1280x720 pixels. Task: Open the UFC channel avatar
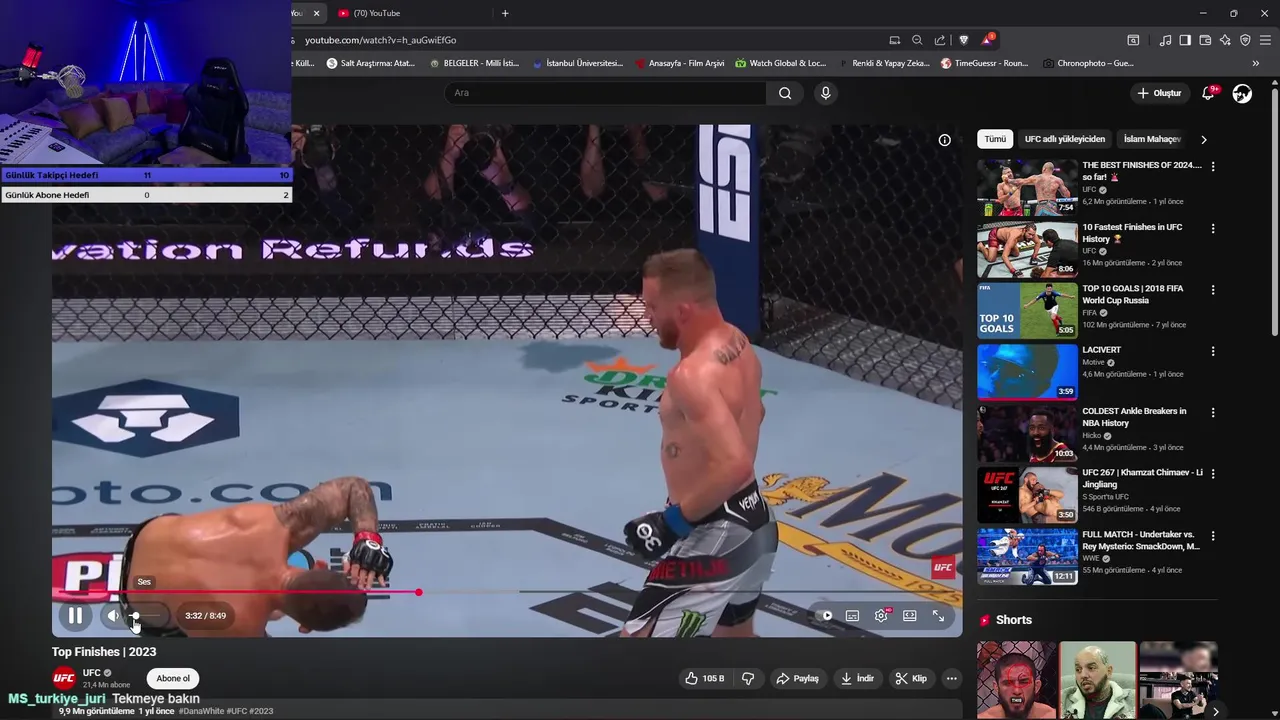(x=64, y=678)
